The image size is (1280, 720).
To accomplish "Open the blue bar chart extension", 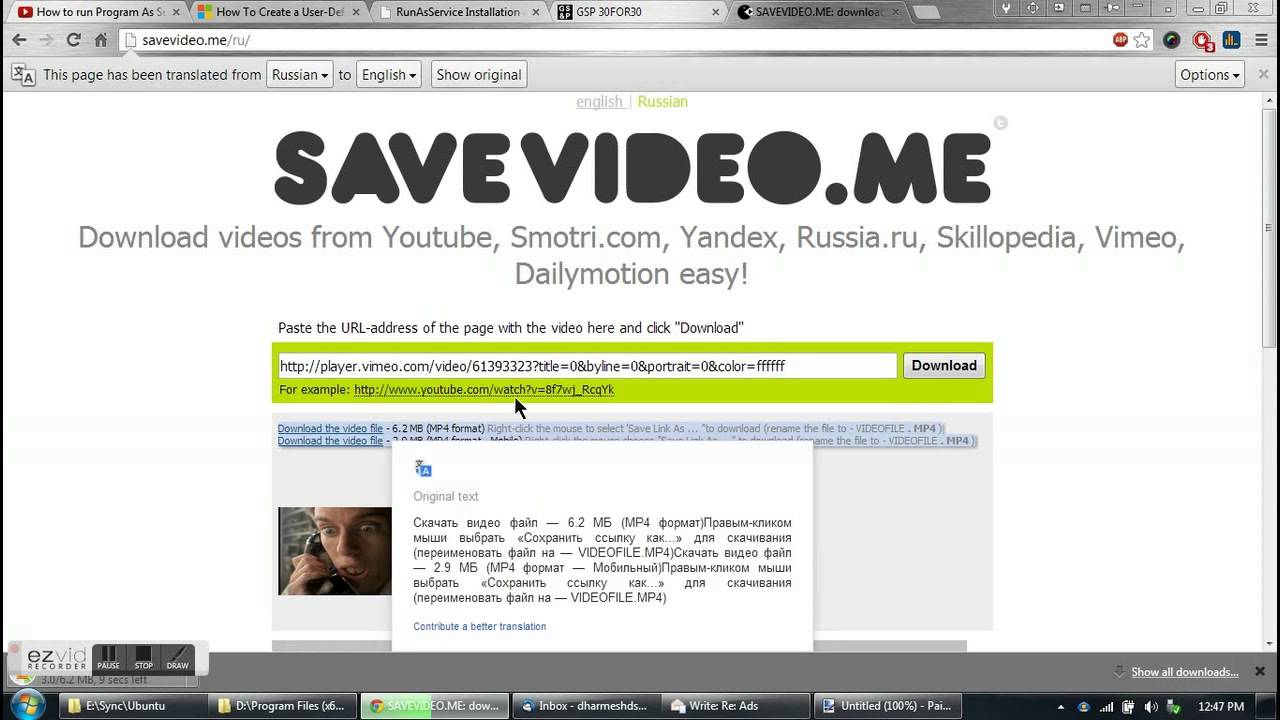I will pyautogui.click(x=1231, y=40).
